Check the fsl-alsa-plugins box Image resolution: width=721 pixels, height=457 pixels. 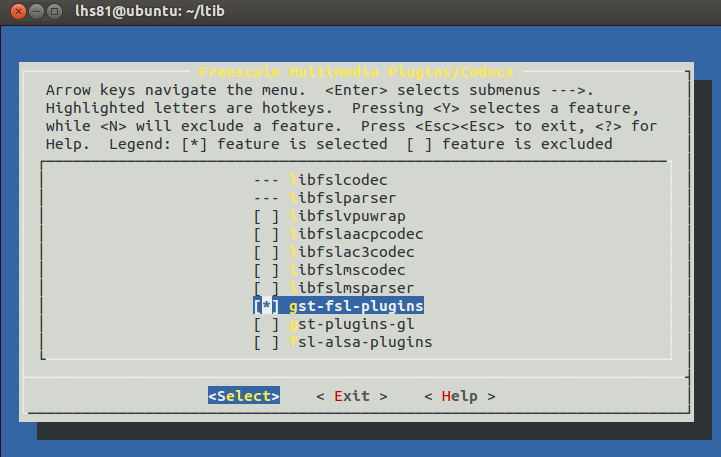(266, 342)
